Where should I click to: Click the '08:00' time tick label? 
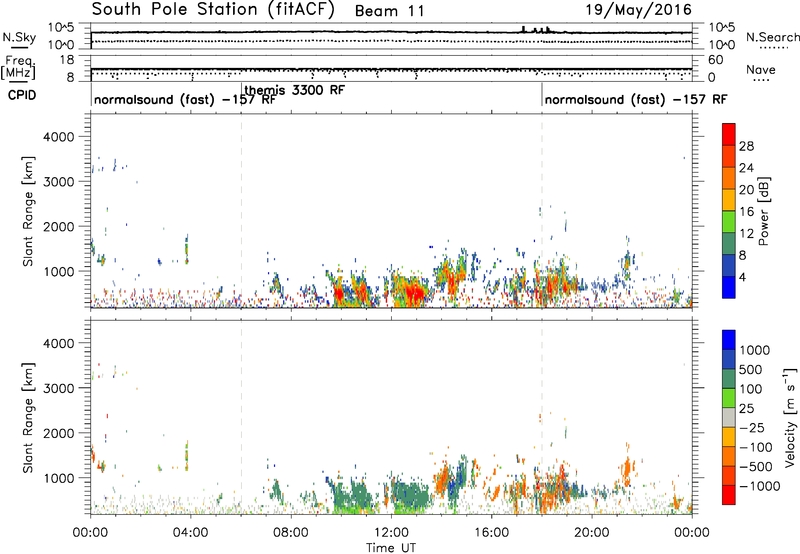(291, 533)
